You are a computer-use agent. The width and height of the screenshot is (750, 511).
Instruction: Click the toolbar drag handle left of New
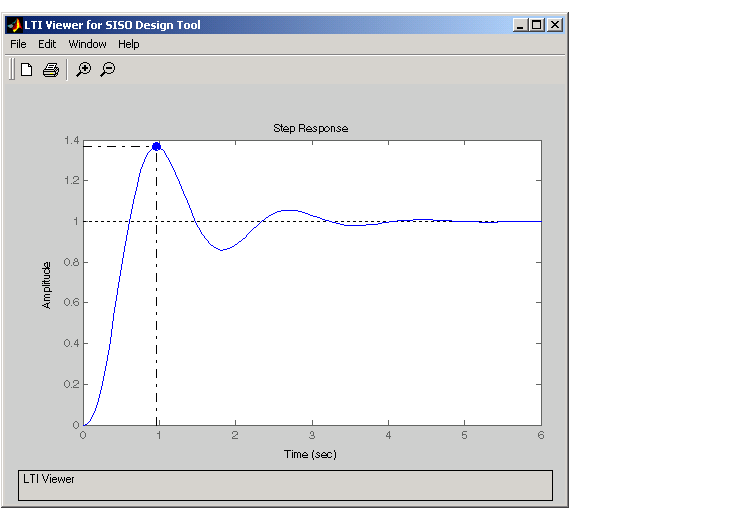click(x=12, y=70)
